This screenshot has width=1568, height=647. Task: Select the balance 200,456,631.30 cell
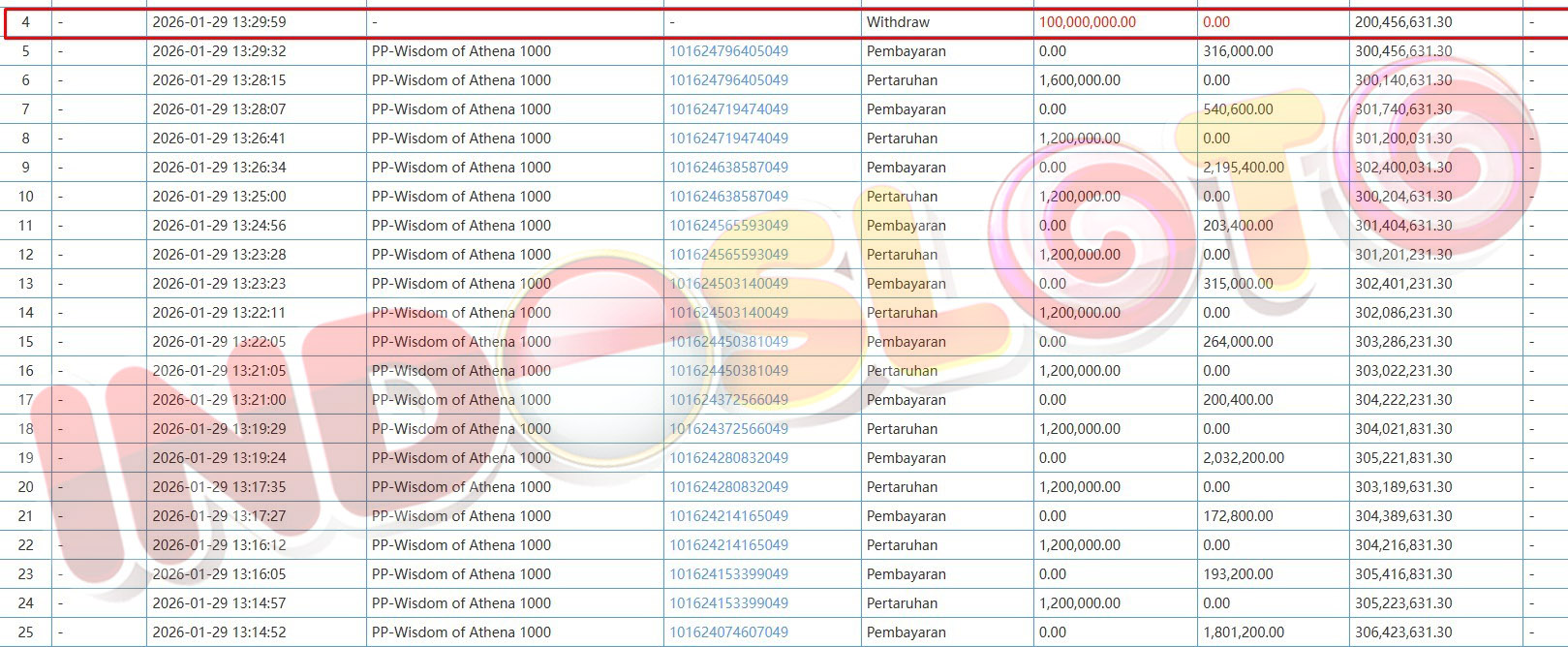point(1403,22)
